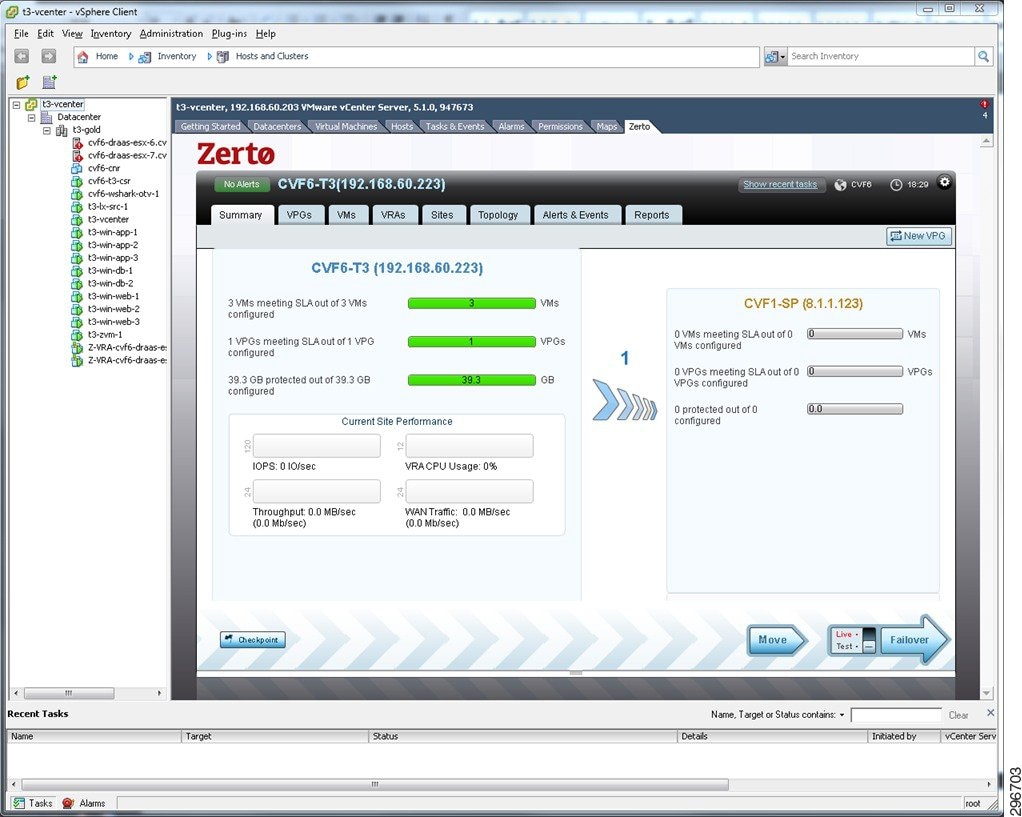Open the Inventory menu
The height and width of the screenshot is (817, 1022).
point(110,33)
